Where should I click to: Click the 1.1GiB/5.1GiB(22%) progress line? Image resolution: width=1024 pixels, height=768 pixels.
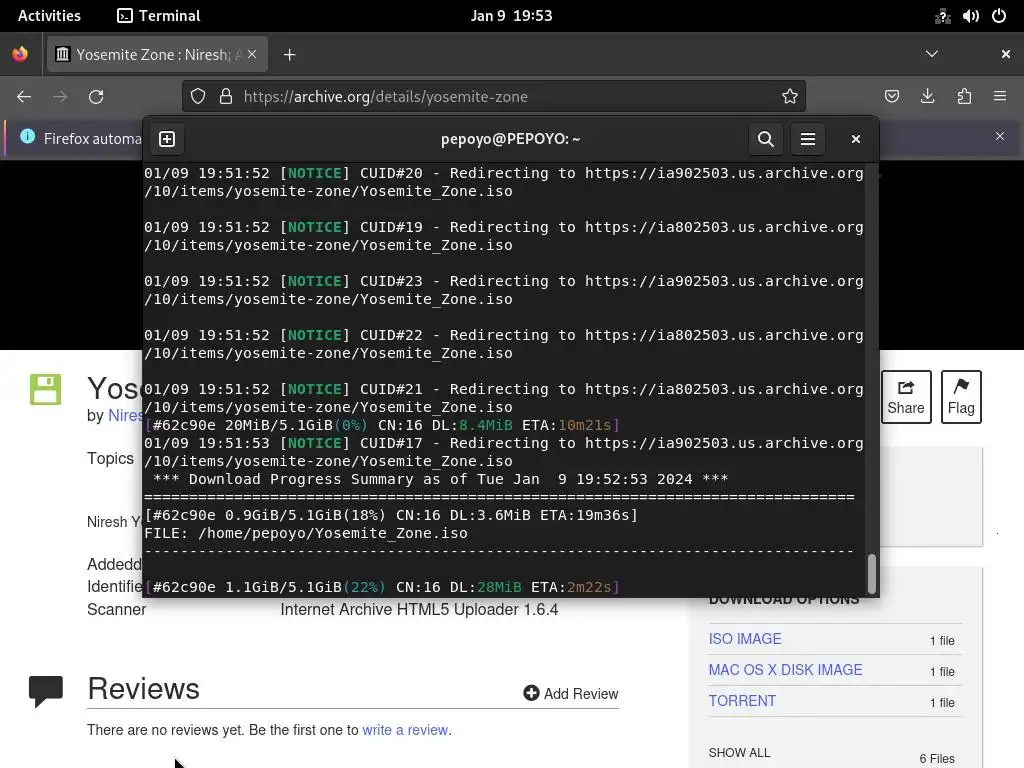[x=382, y=587]
